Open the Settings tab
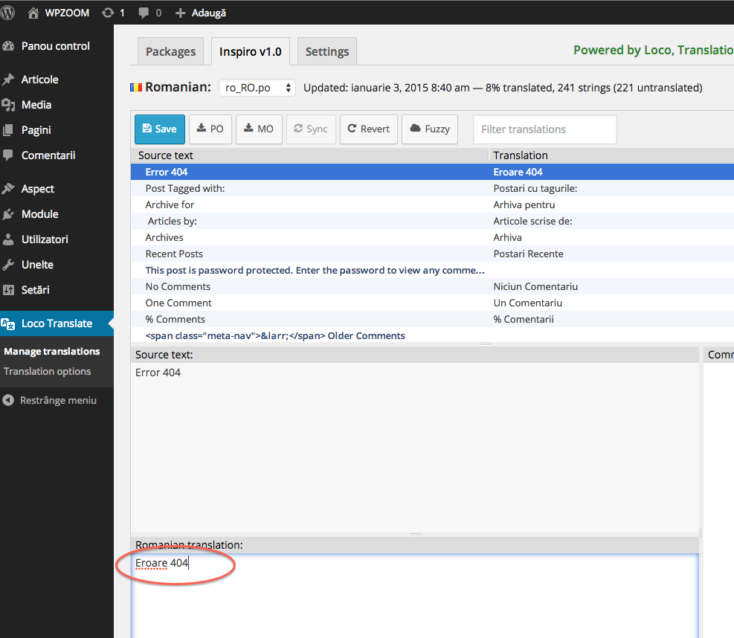This screenshot has height=638, width=734. click(327, 51)
